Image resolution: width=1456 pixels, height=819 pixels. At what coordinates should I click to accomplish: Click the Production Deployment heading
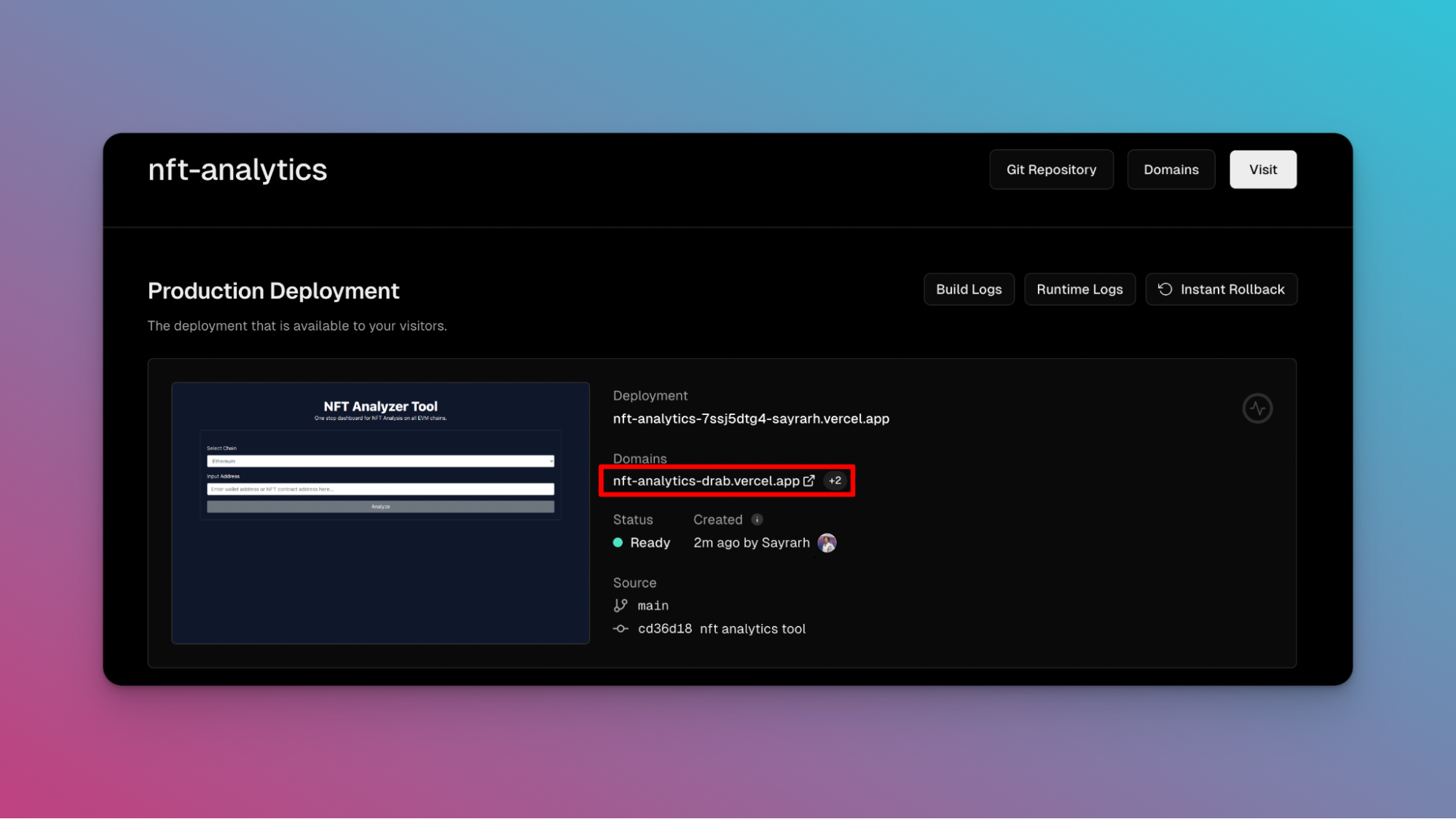[x=273, y=291]
